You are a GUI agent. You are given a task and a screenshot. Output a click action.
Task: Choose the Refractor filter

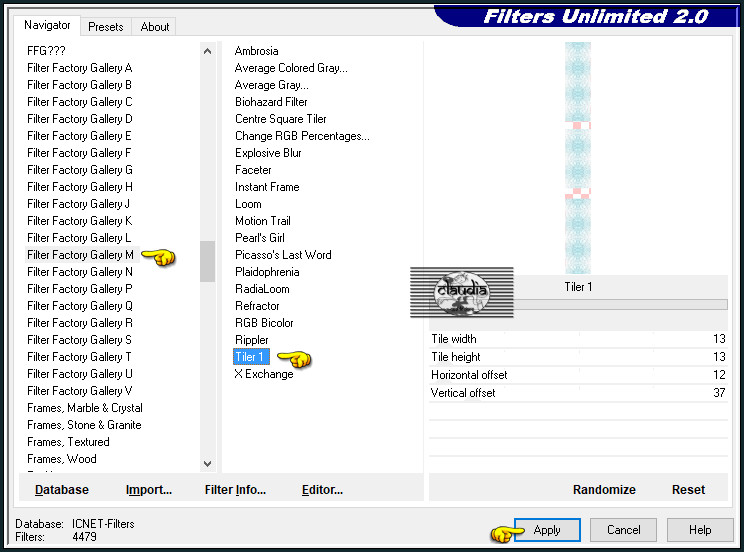click(257, 306)
